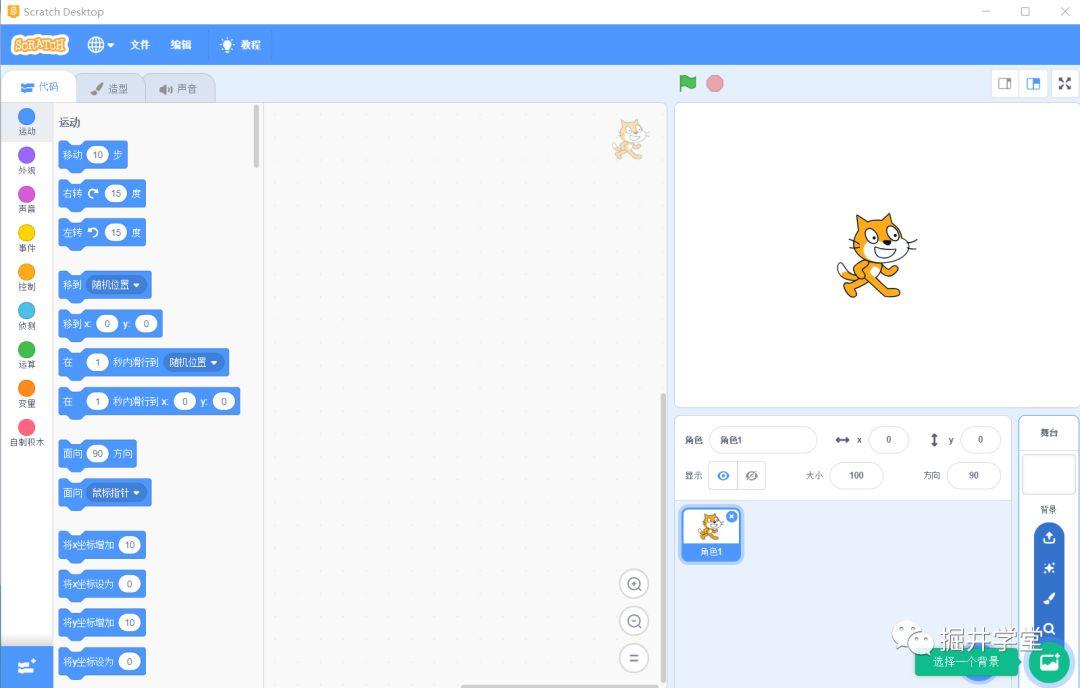Image resolution: width=1080 pixels, height=688 pixels.
Task: Show the sprite with eye icon
Action: (723, 475)
